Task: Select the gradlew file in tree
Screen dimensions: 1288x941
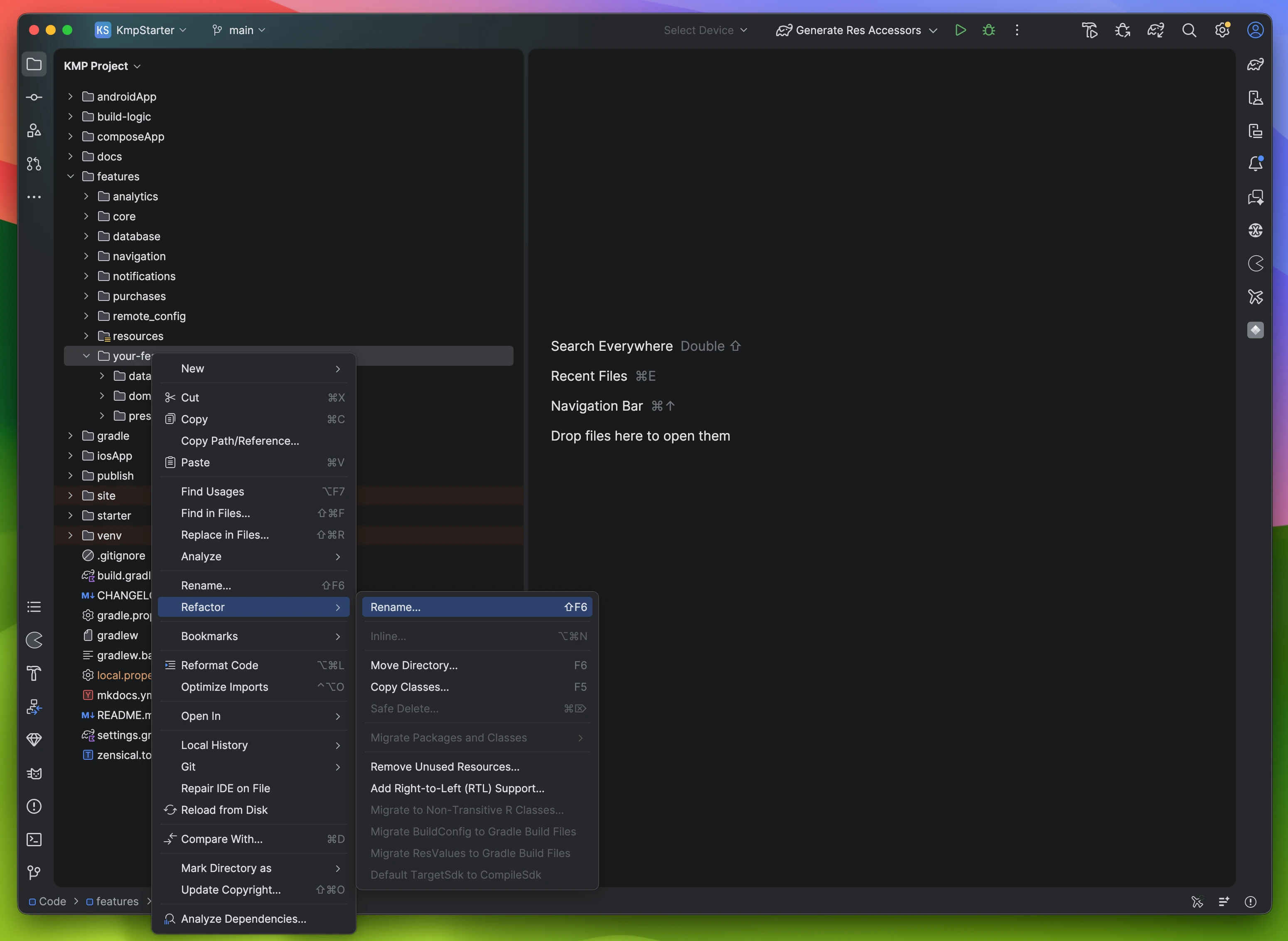Action: coord(110,635)
